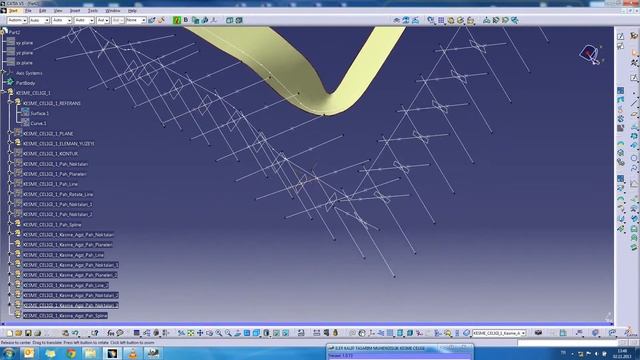Select 'yz plane' in the tree
Screen dimensions: 640x360
pos(24,53)
